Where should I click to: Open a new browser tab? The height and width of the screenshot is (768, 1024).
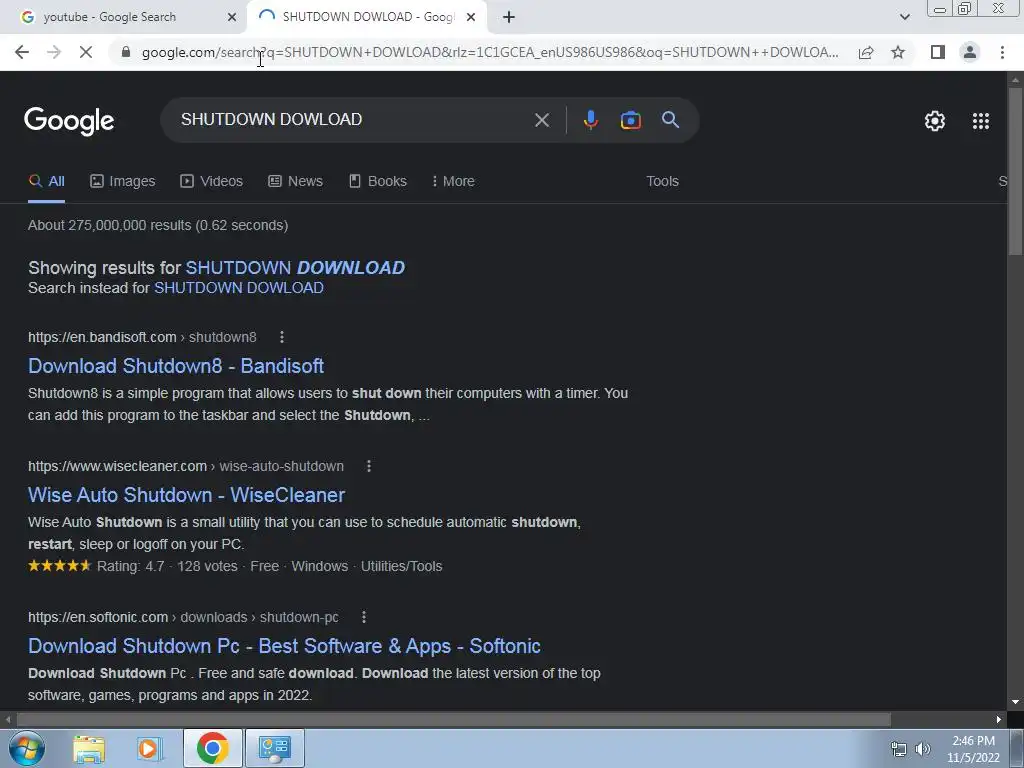pyautogui.click(x=509, y=17)
